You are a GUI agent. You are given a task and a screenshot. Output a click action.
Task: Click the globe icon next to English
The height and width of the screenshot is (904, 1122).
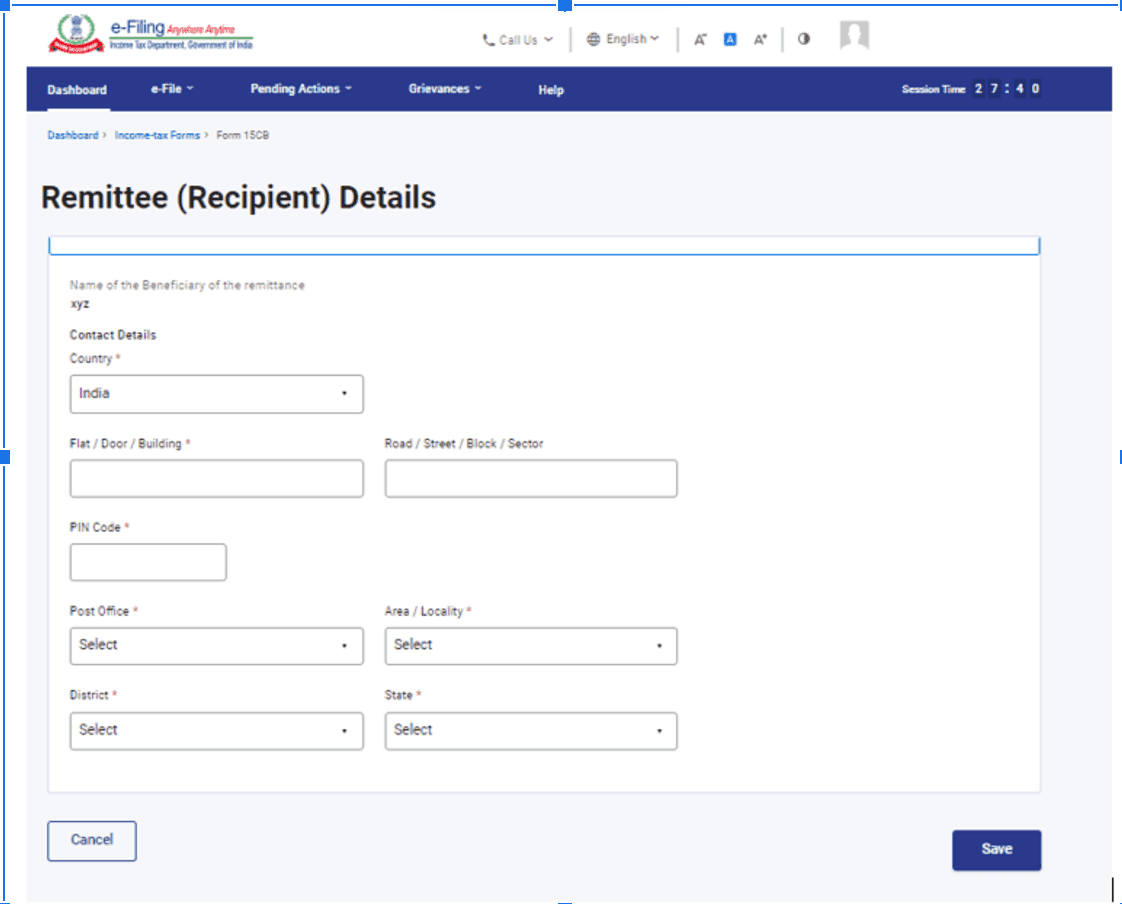[593, 39]
